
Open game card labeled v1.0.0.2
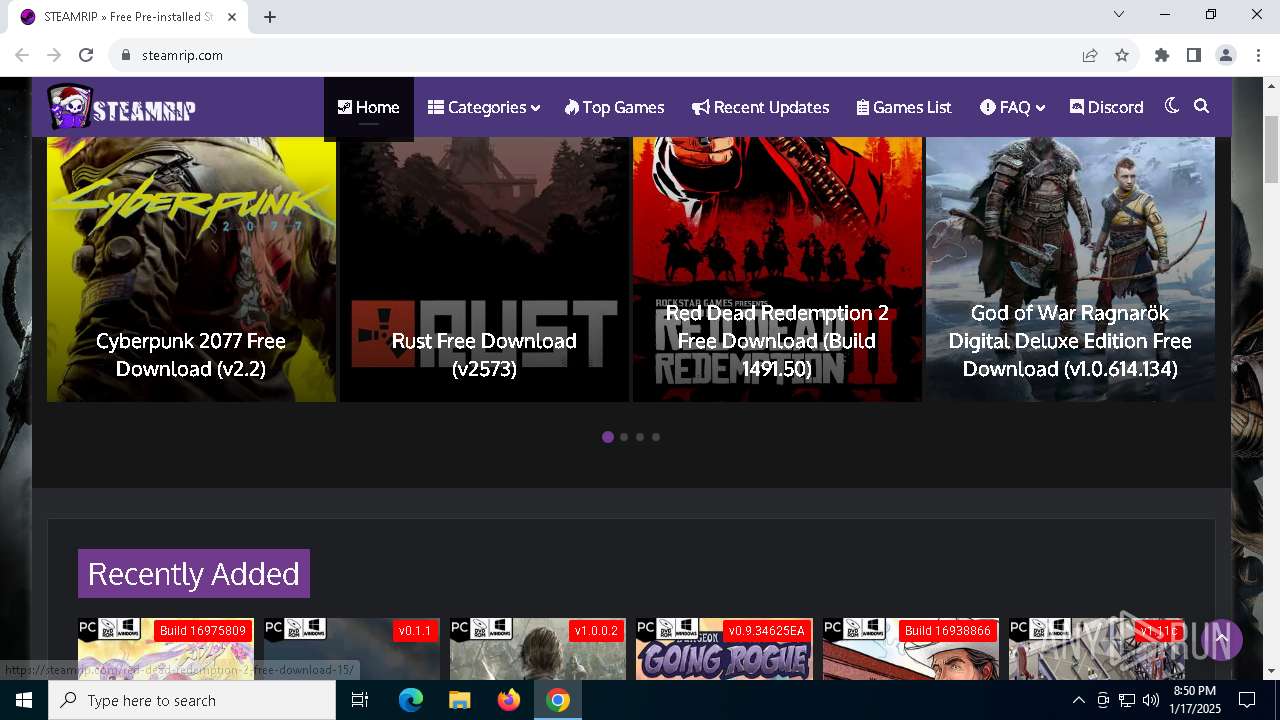[x=538, y=648]
